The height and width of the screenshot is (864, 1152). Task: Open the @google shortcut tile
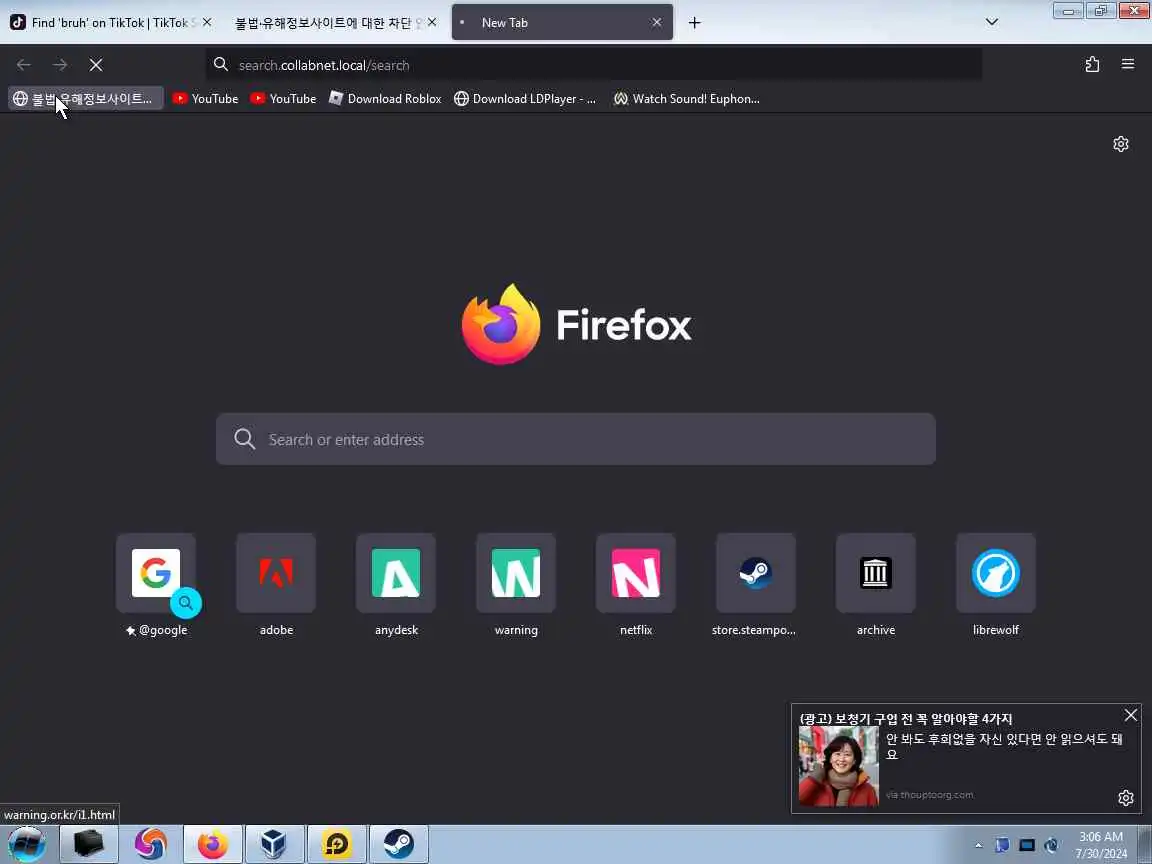(x=156, y=585)
